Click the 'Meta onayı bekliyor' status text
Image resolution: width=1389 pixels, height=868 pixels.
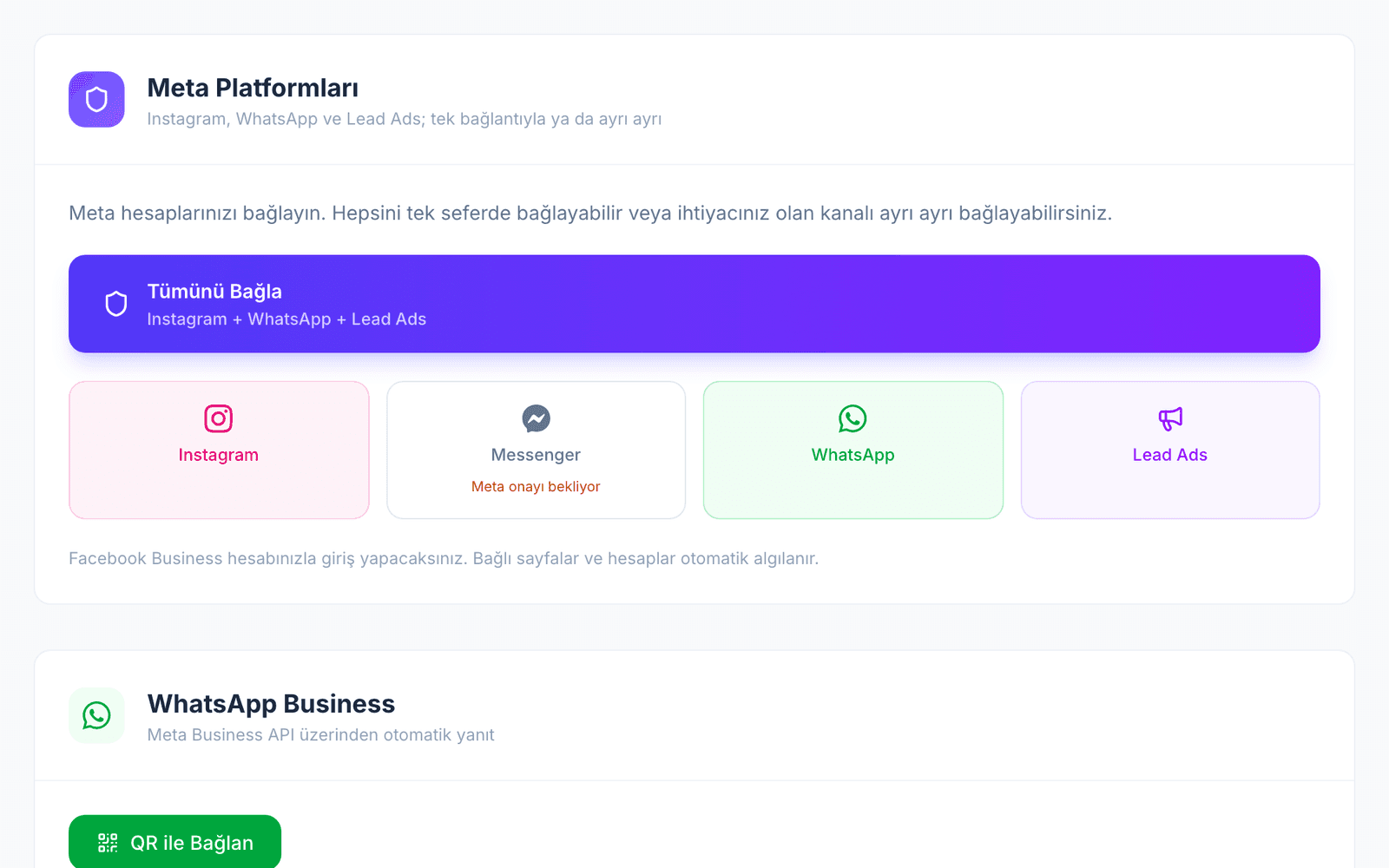click(x=536, y=486)
